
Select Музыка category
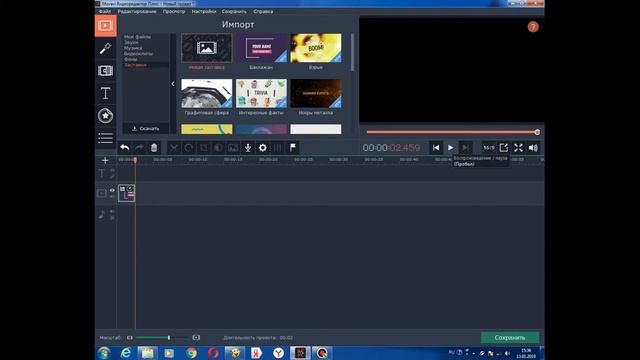pyautogui.click(x=133, y=48)
